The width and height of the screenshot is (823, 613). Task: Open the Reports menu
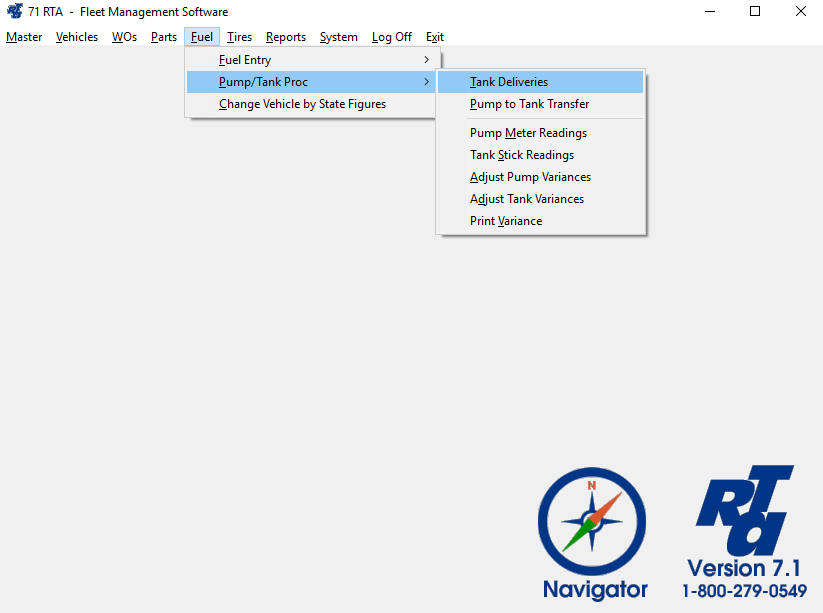[x=286, y=37]
